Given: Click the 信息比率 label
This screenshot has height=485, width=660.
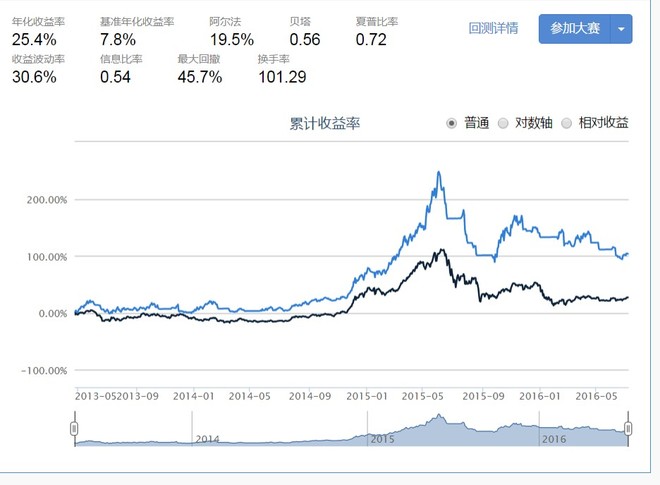Looking at the screenshot, I should pos(121,59).
